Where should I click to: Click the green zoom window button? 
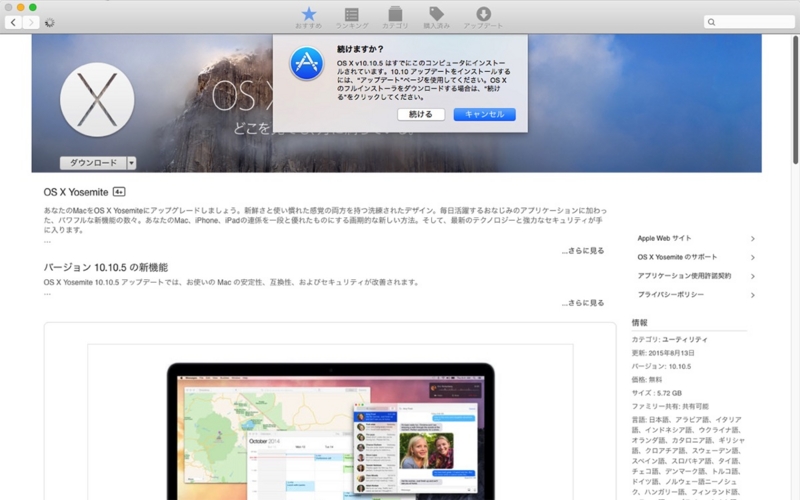click(33, 7)
